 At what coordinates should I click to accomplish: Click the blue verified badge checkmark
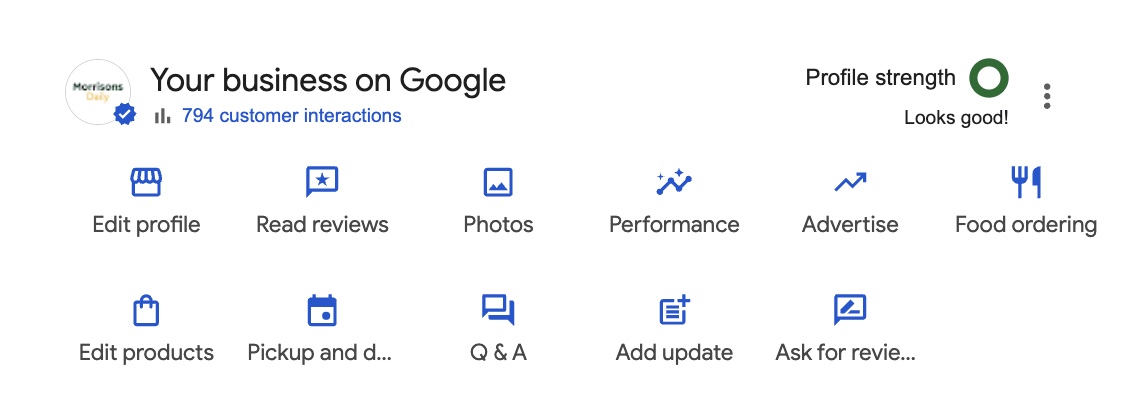[125, 115]
